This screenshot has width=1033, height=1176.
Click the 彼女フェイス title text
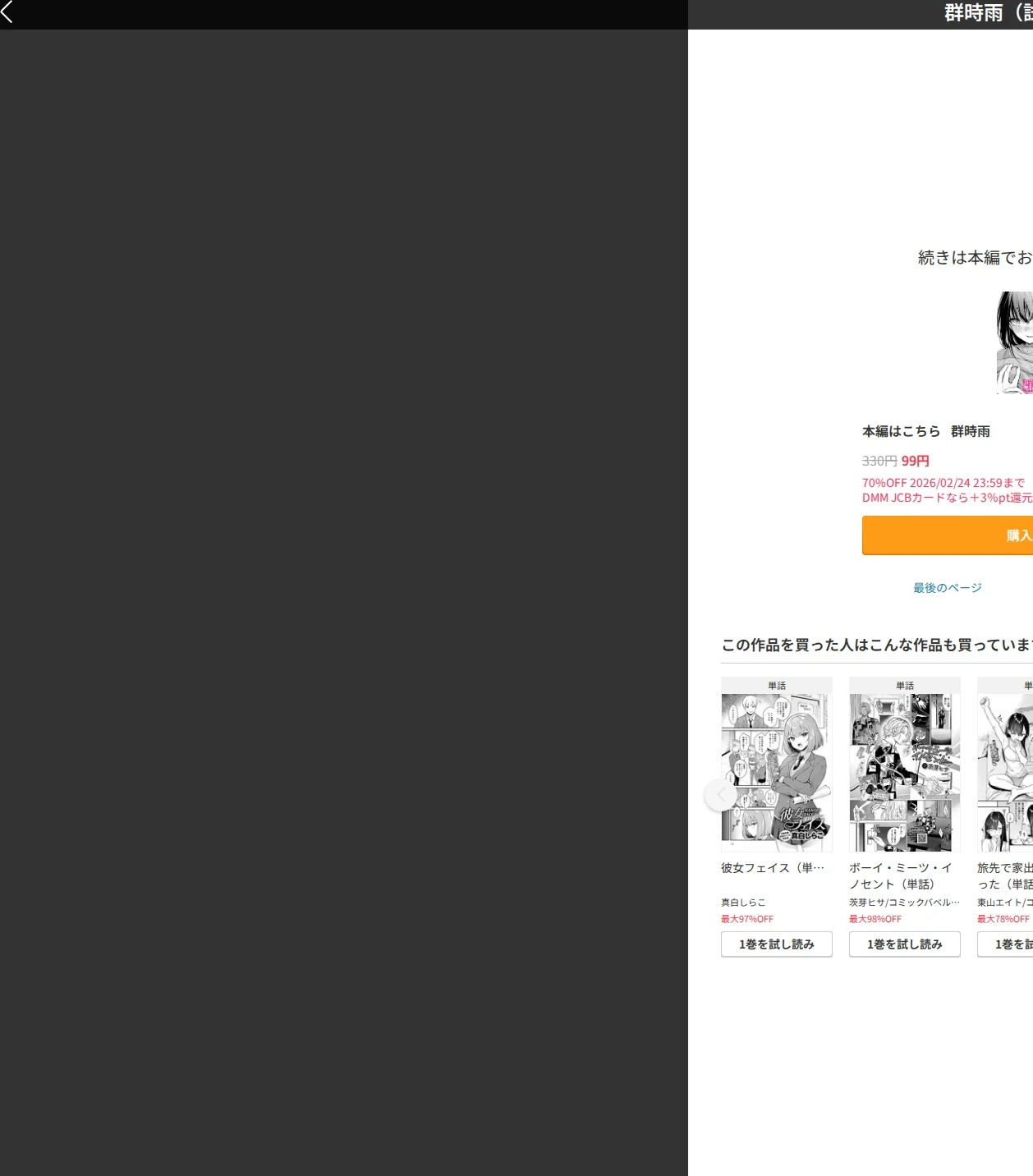pos(773,867)
